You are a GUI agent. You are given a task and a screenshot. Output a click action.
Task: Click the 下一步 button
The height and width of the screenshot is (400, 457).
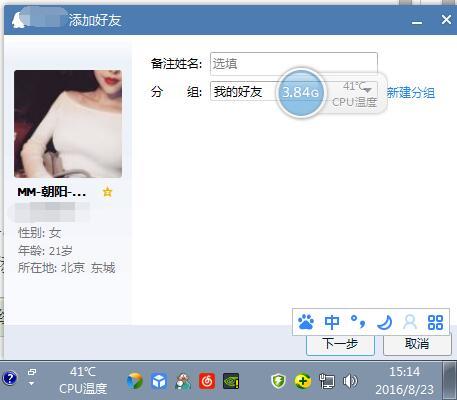pyautogui.click(x=340, y=344)
